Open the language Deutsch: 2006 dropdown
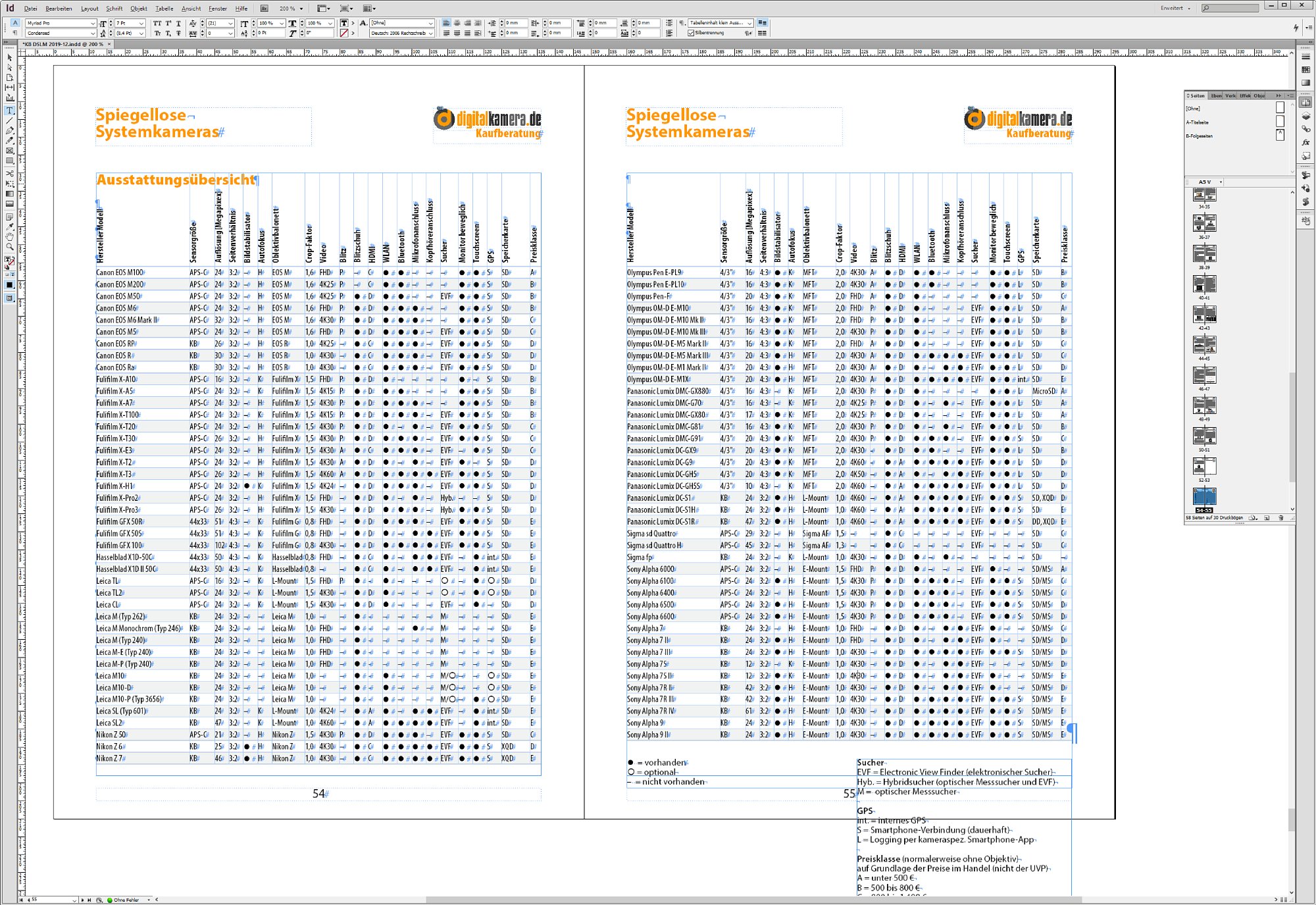The image size is (1316, 905). click(430, 33)
